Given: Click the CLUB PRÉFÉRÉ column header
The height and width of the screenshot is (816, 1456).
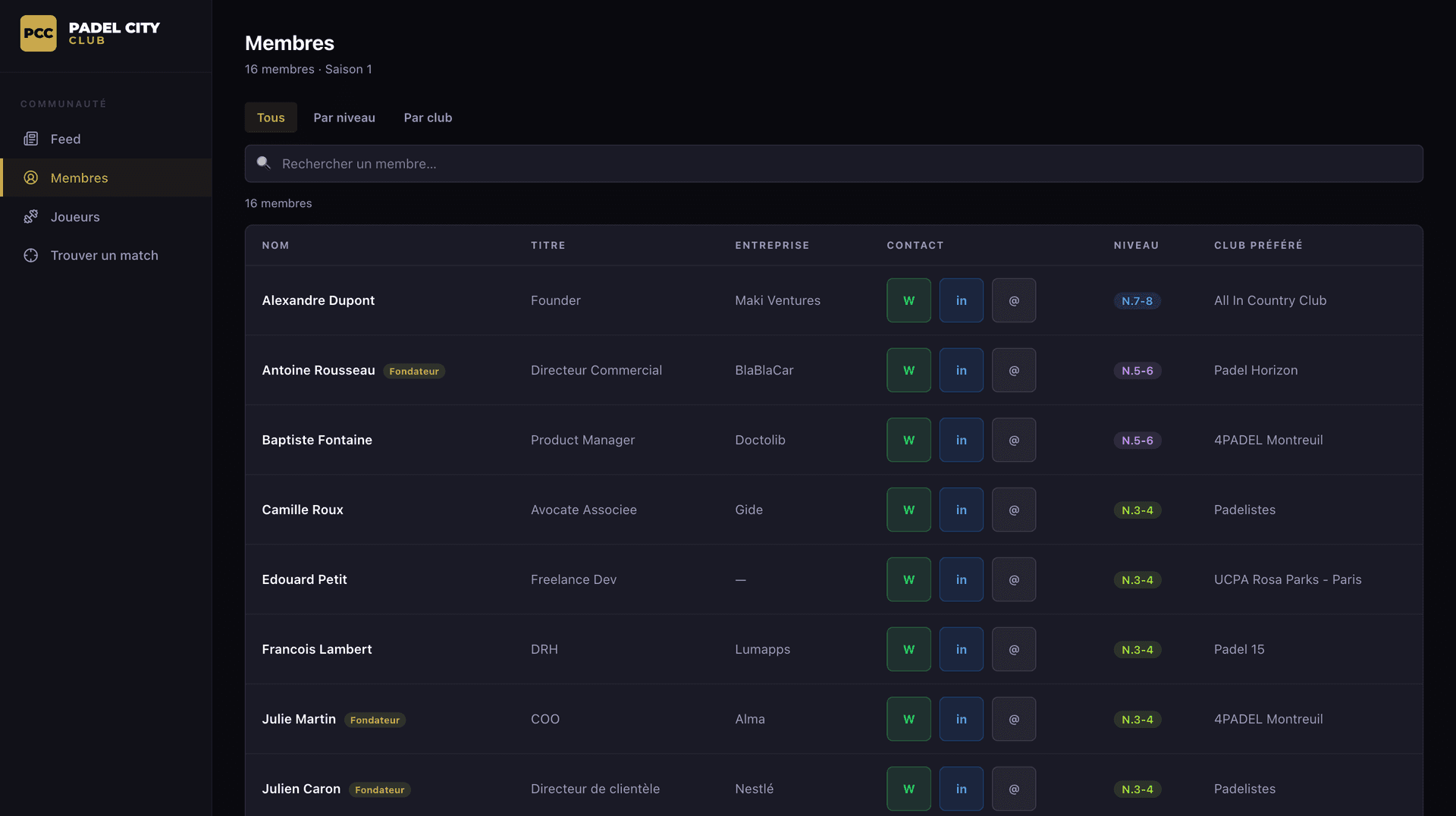Looking at the screenshot, I should coord(1258,245).
